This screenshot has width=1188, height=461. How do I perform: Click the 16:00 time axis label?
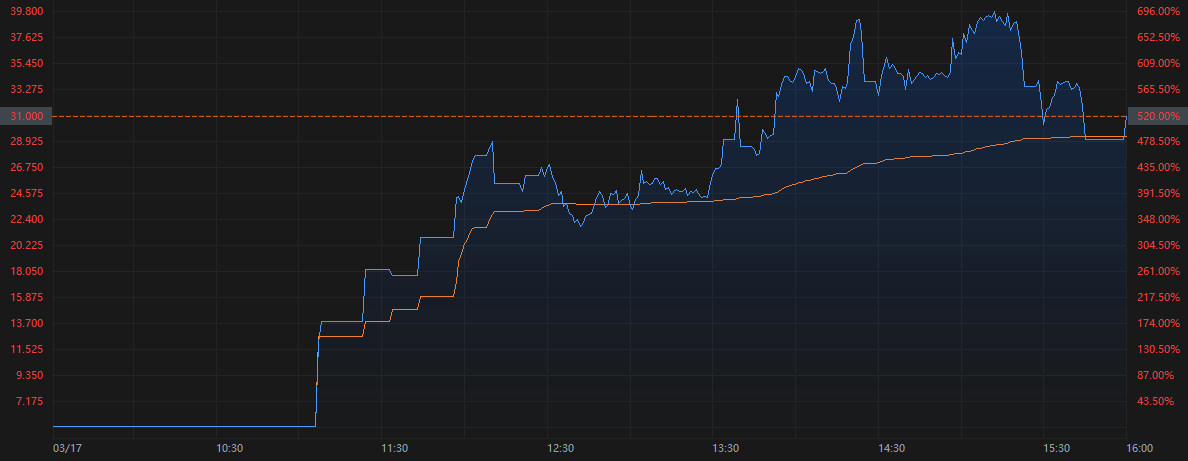(x=1140, y=448)
